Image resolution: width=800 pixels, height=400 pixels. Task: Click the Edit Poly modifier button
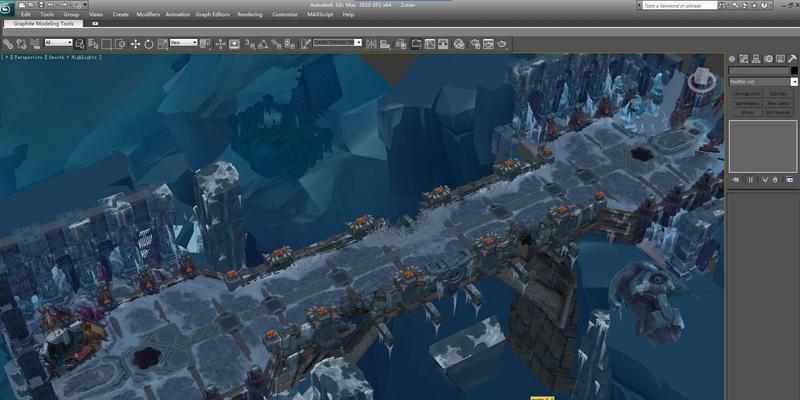point(779,94)
